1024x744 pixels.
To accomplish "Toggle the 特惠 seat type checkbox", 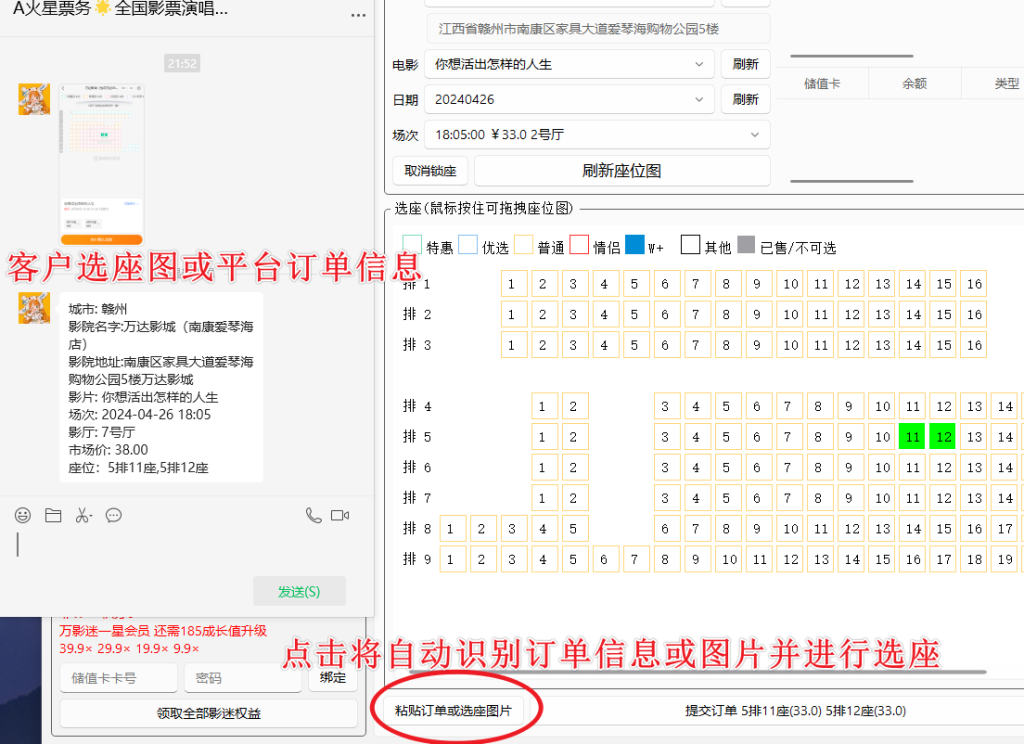I will (x=414, y=246).
